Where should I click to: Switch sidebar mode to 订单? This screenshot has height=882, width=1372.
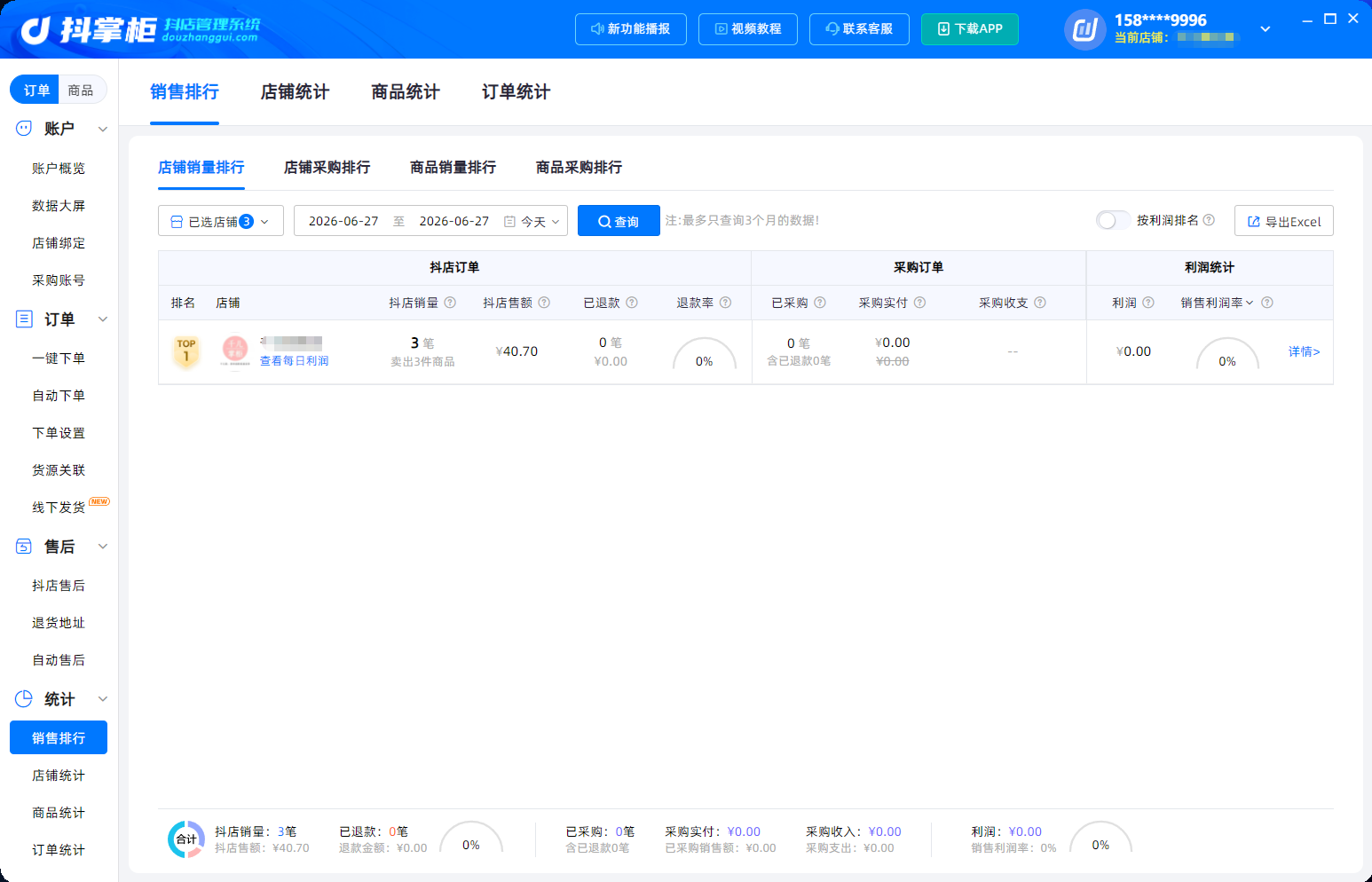click(35, 90)
